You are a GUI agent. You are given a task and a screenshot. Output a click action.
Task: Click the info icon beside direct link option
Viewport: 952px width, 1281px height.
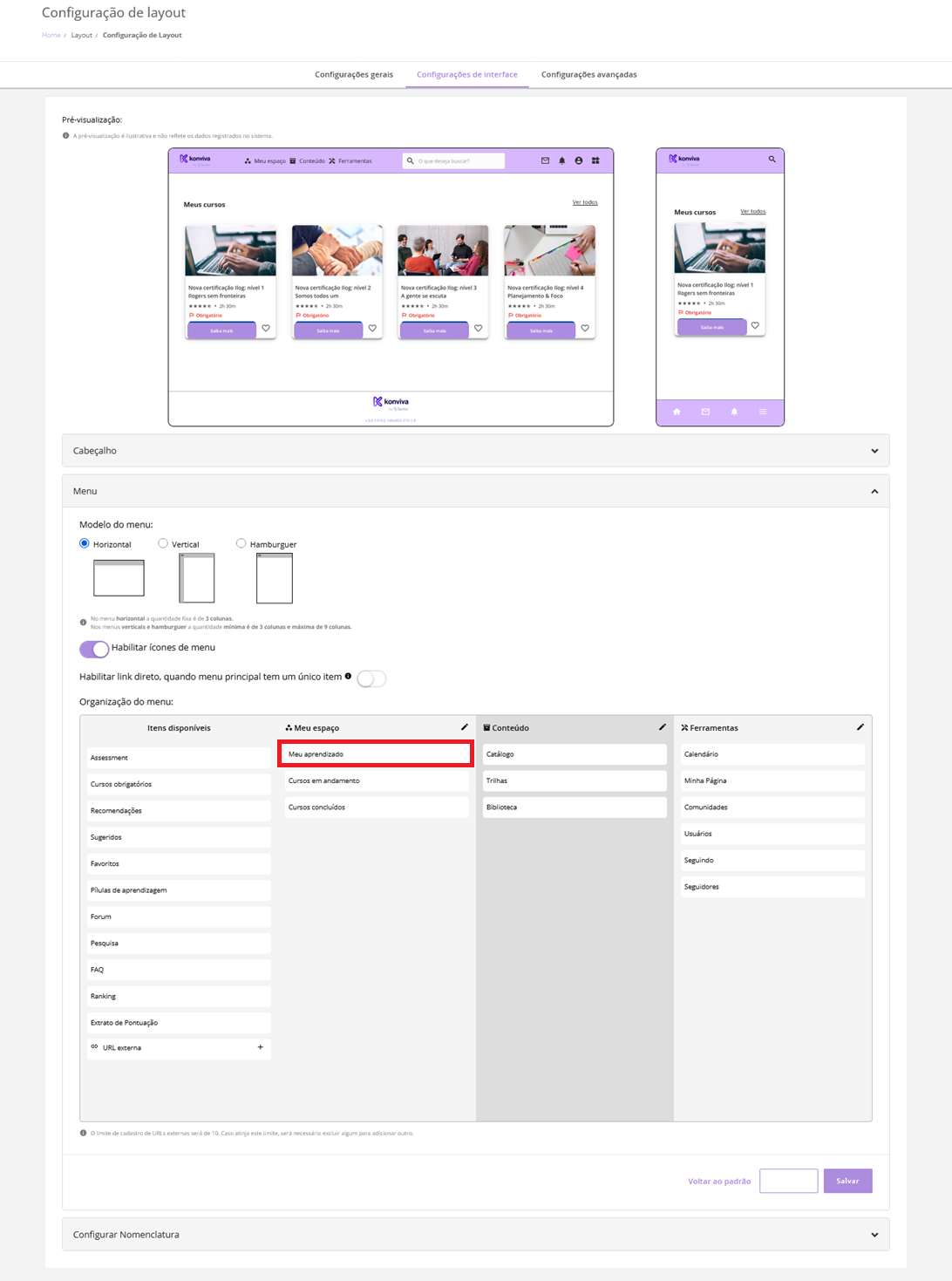348,676
